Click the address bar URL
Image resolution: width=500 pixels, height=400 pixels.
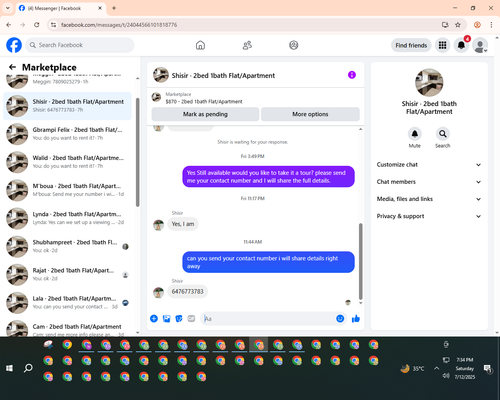[x=119, y=25]
